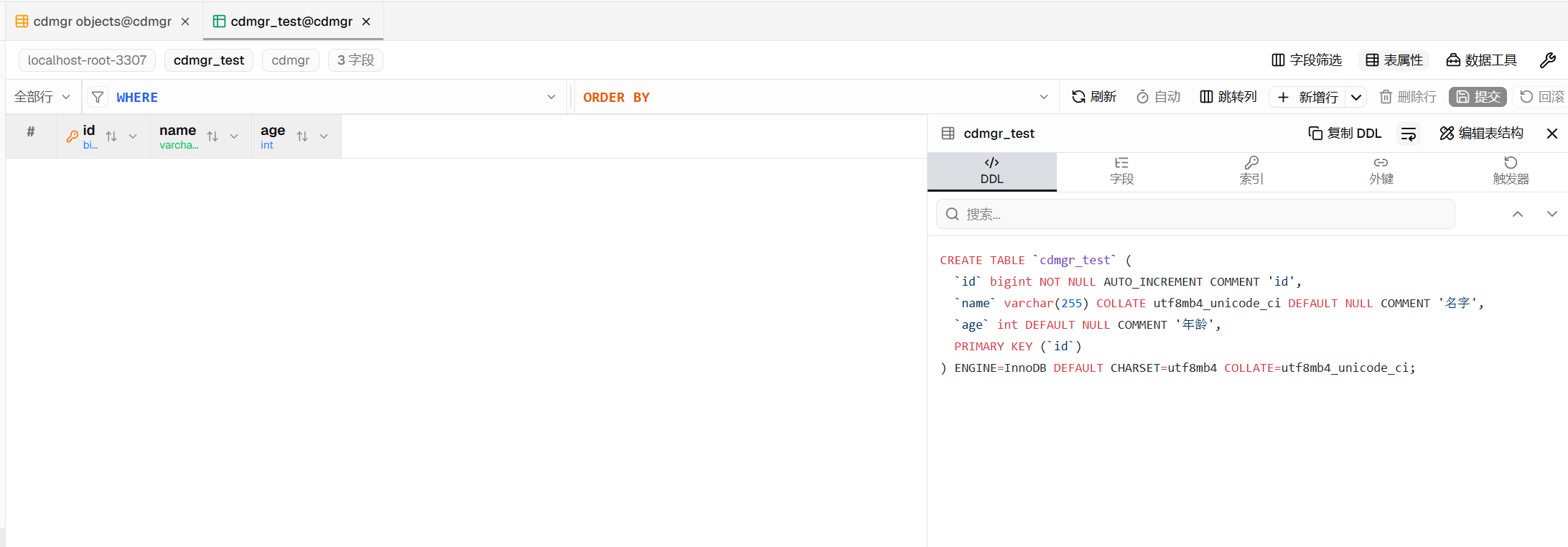Open the all rows (全部行) dropdown

click(x=42, y=97)
